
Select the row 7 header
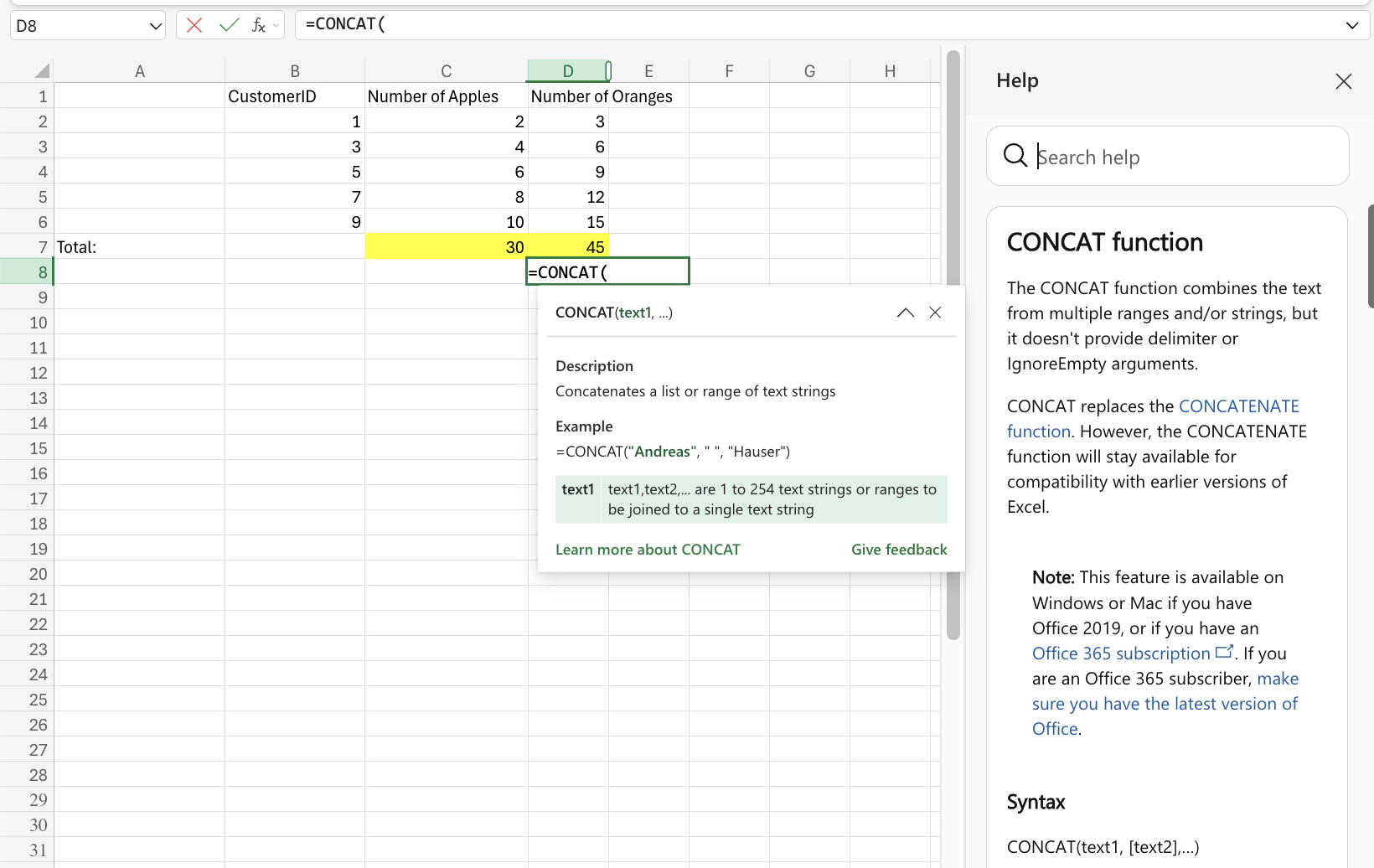[x=37, y=246]
